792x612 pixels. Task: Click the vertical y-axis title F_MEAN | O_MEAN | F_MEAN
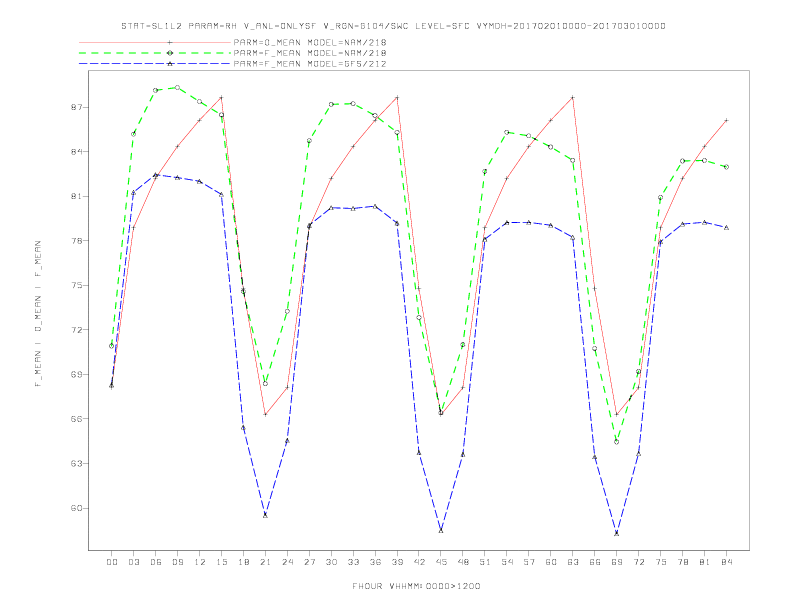tap(38, 314)
